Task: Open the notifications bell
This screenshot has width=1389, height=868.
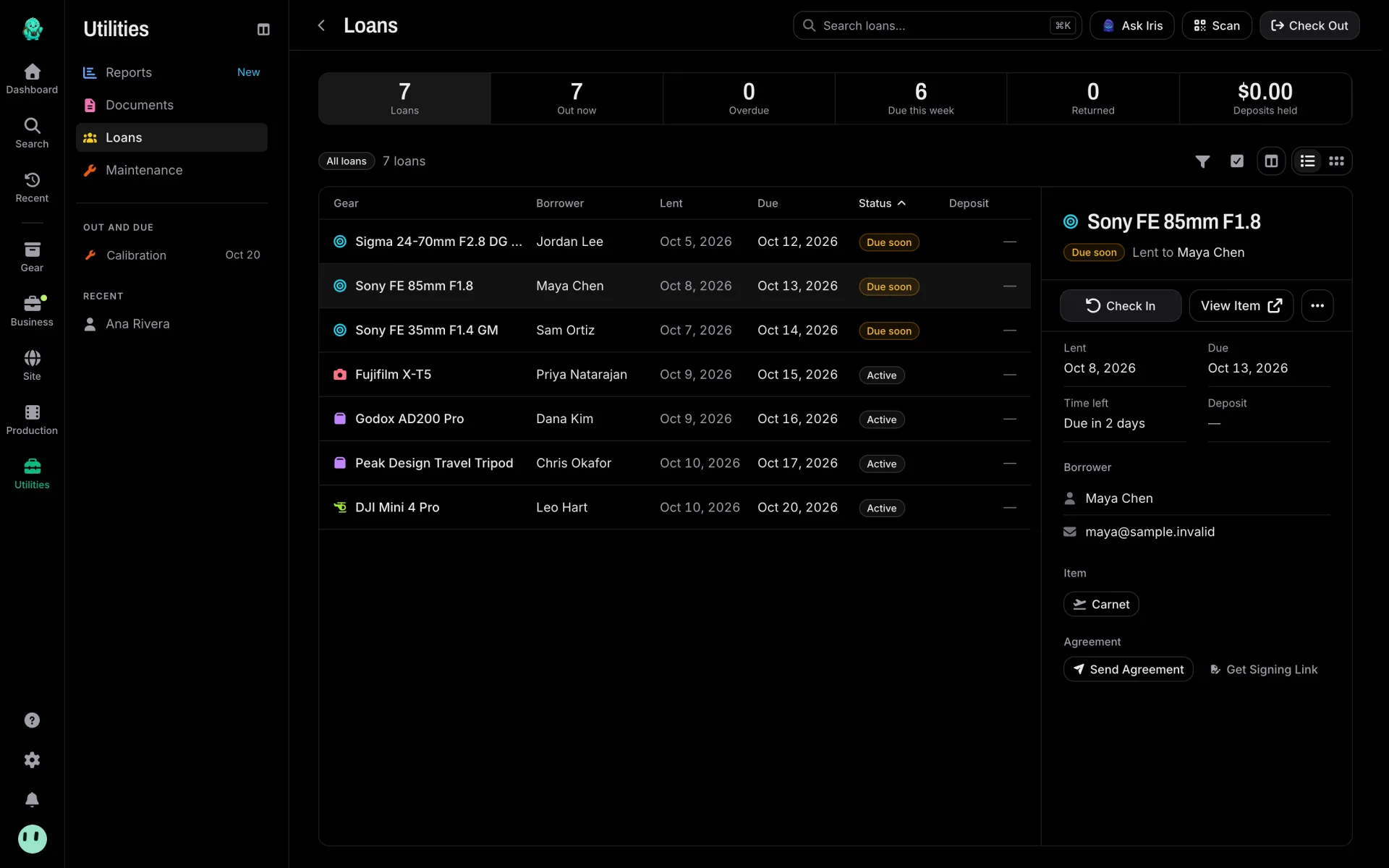Action: [32, 799]
